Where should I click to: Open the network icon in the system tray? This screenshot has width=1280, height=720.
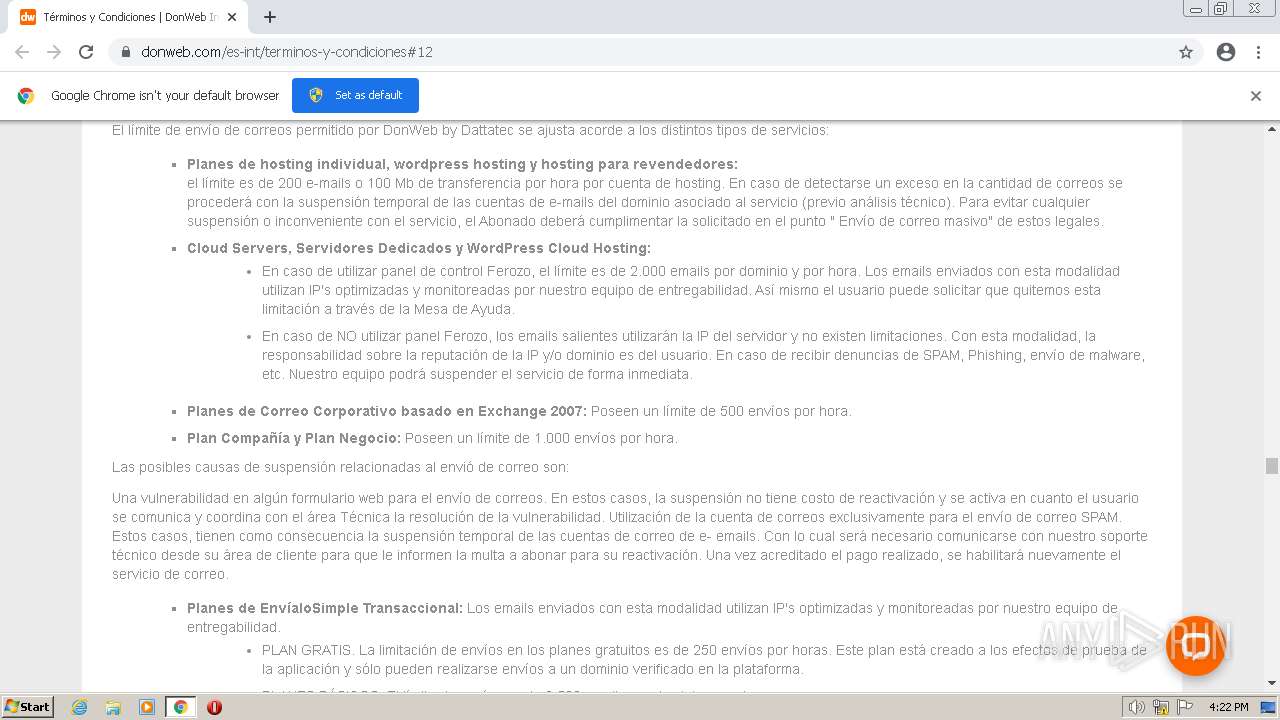1161,707
